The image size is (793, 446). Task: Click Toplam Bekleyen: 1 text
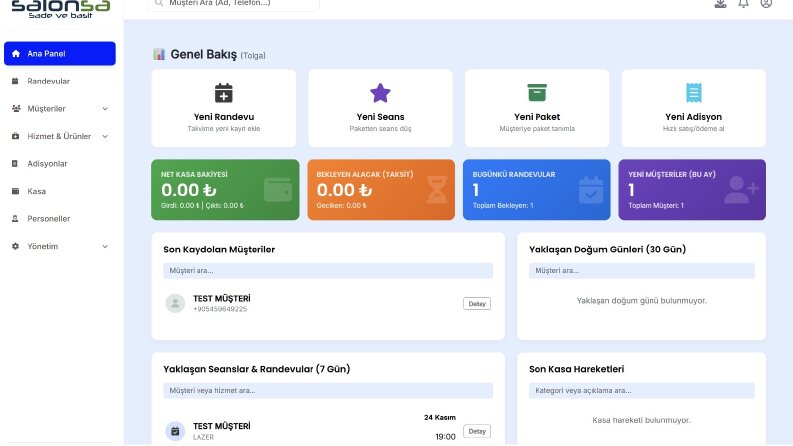[503, 205]
